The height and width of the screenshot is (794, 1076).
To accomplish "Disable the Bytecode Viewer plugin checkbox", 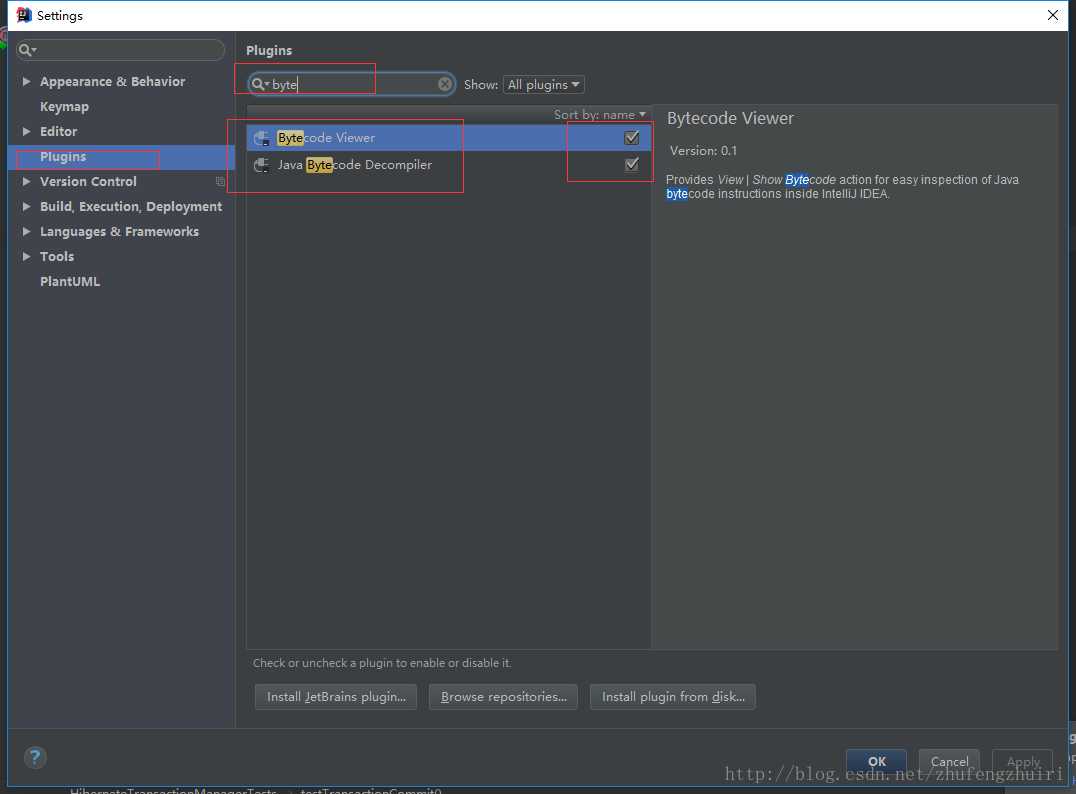I will 631,138.
